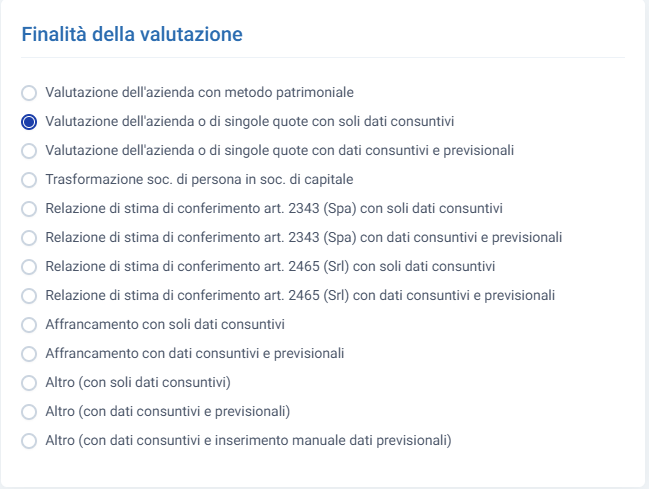Image resolution: width=649 pixels, height=489 pixels.
Task: Pick radio 'art. 2343 (Spa) con soli dati consuntivi'
Action: point(29,209)
